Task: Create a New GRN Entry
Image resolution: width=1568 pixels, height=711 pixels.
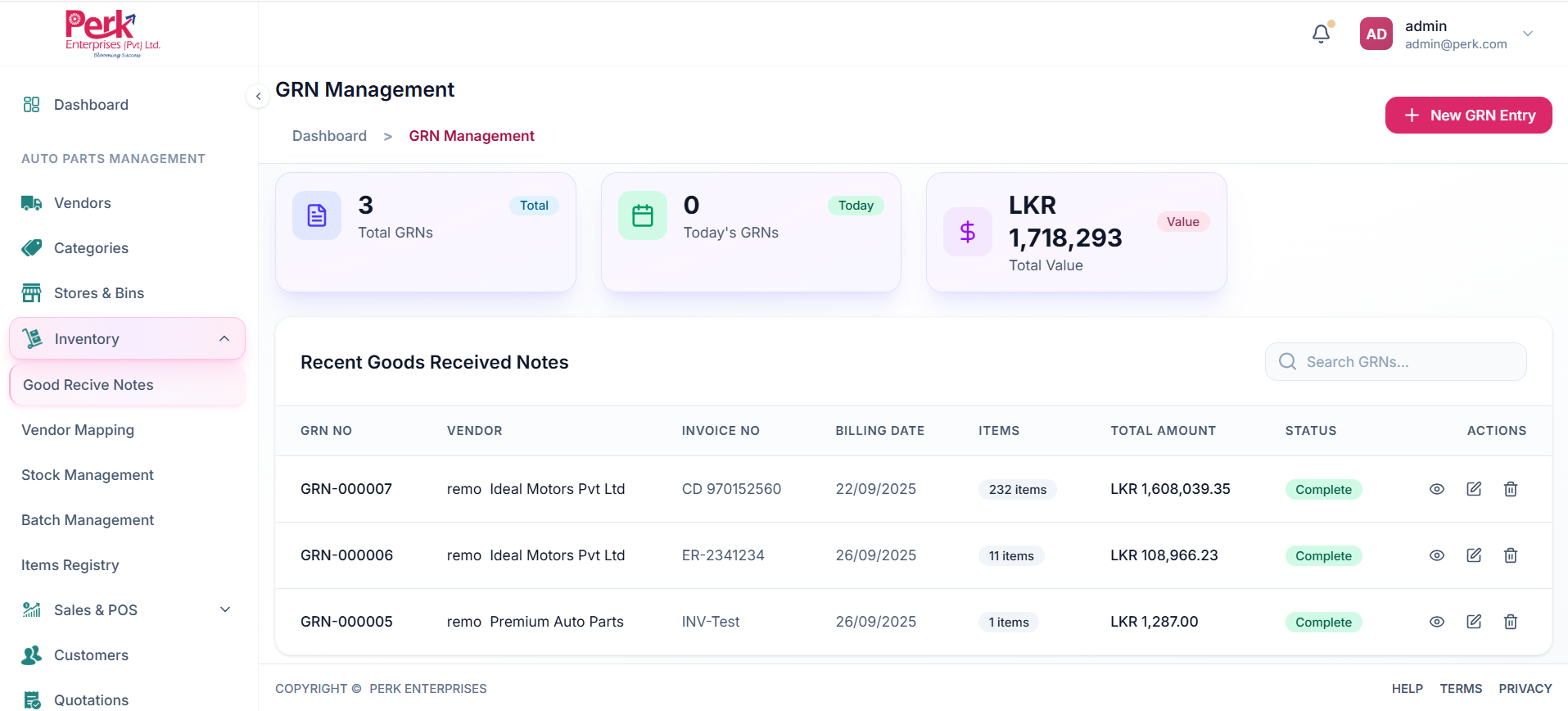Action: tap(1468, 115)
